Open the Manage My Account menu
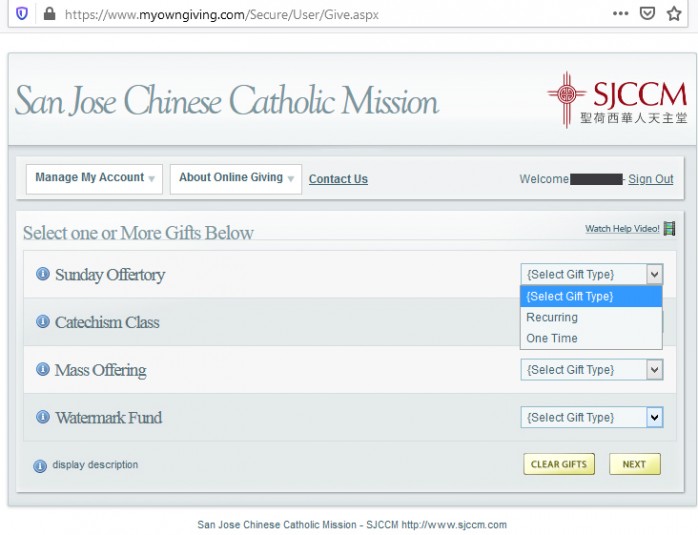 95,178
